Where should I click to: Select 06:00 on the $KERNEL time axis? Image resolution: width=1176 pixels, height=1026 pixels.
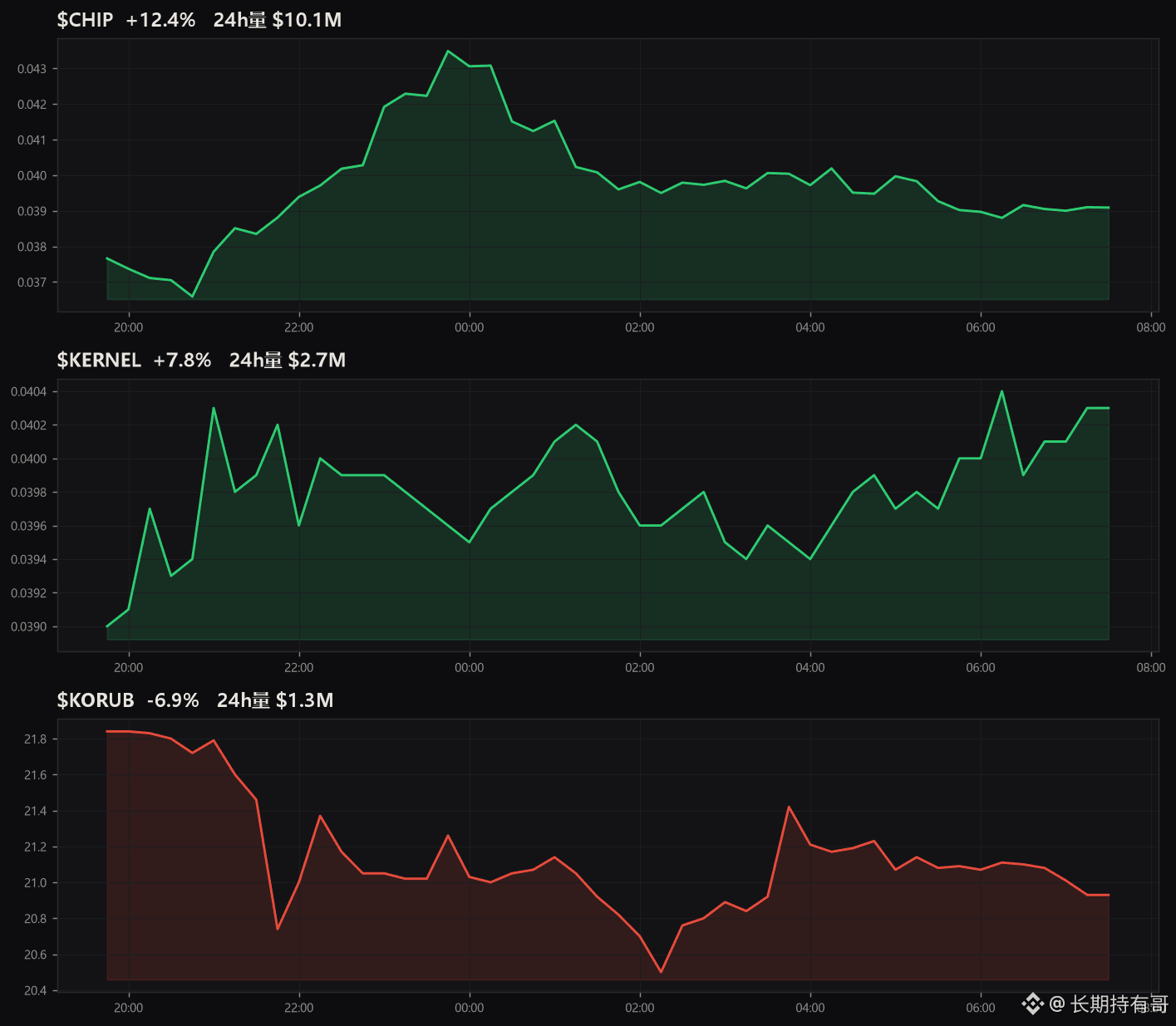(x=981, y=667)
